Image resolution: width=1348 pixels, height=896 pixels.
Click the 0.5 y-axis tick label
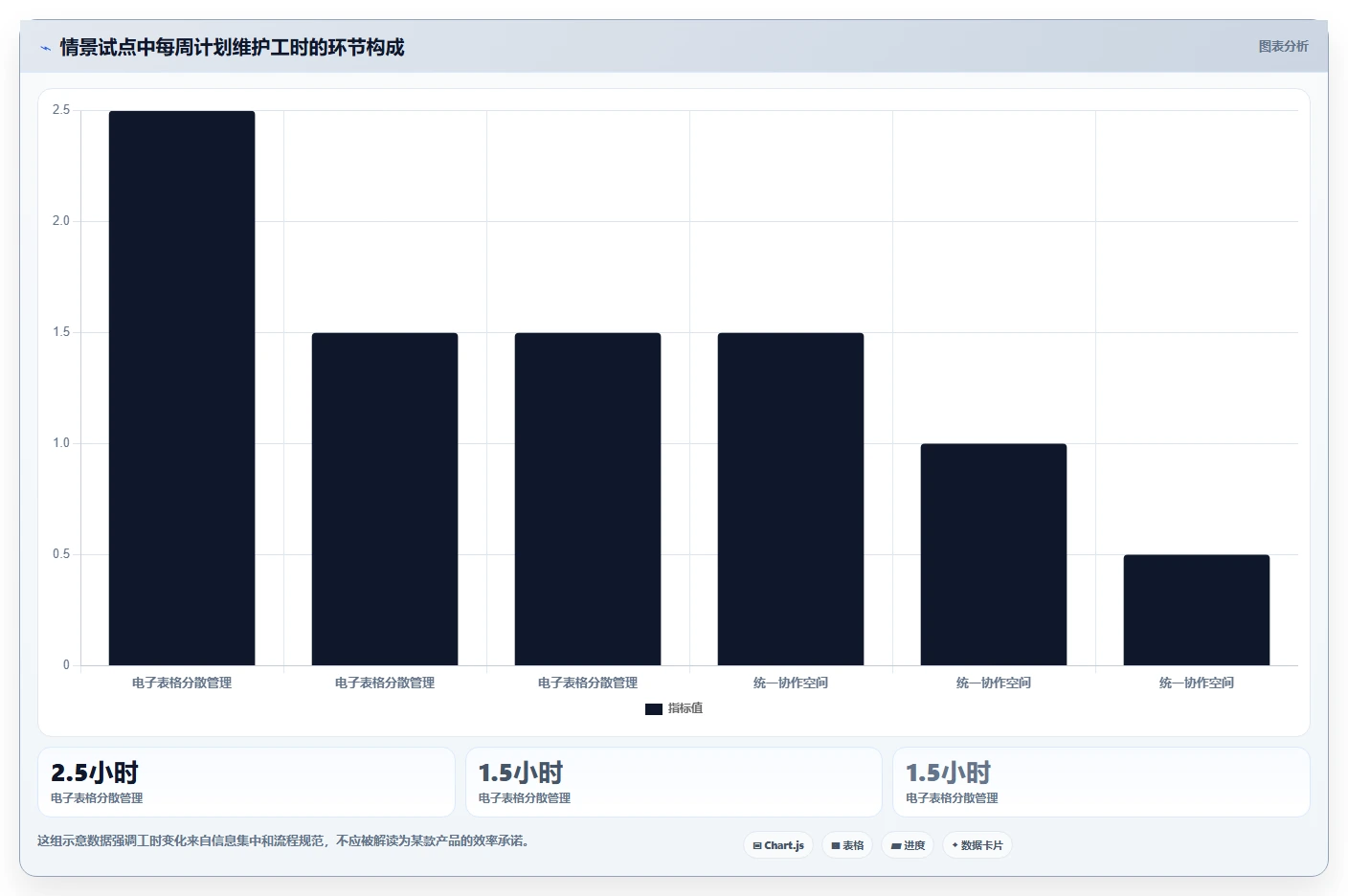click(x=61, y=554)
